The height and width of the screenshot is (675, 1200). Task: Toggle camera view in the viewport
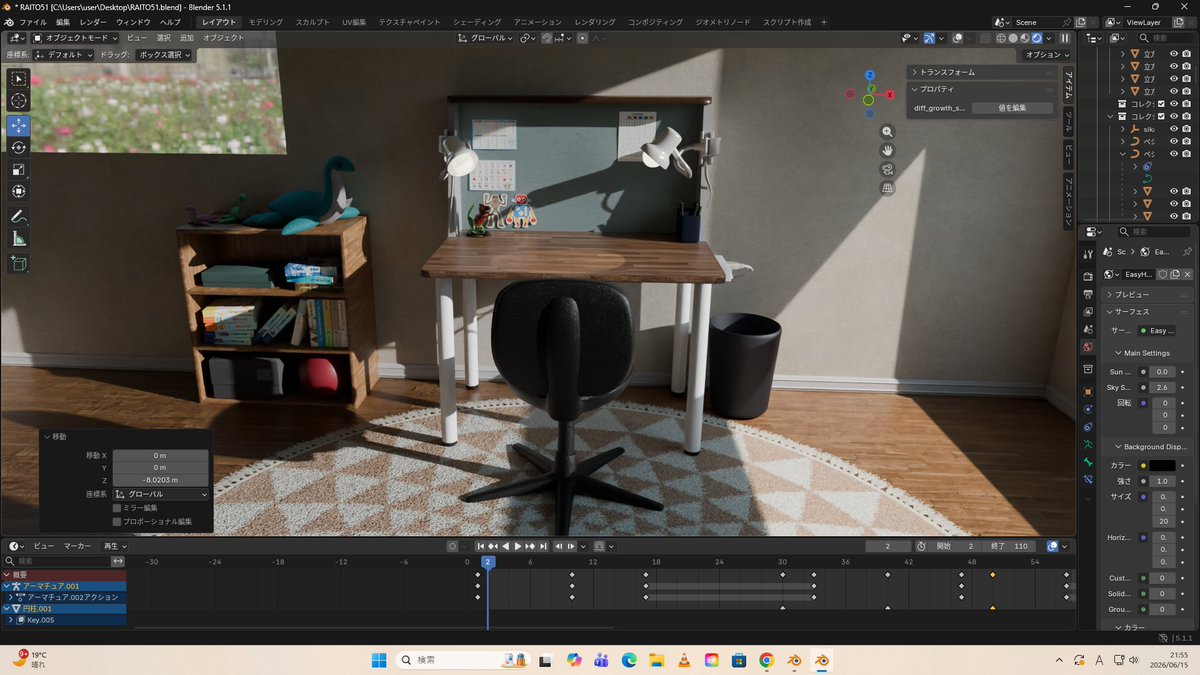pyautogui.click(x=887, y=169)
